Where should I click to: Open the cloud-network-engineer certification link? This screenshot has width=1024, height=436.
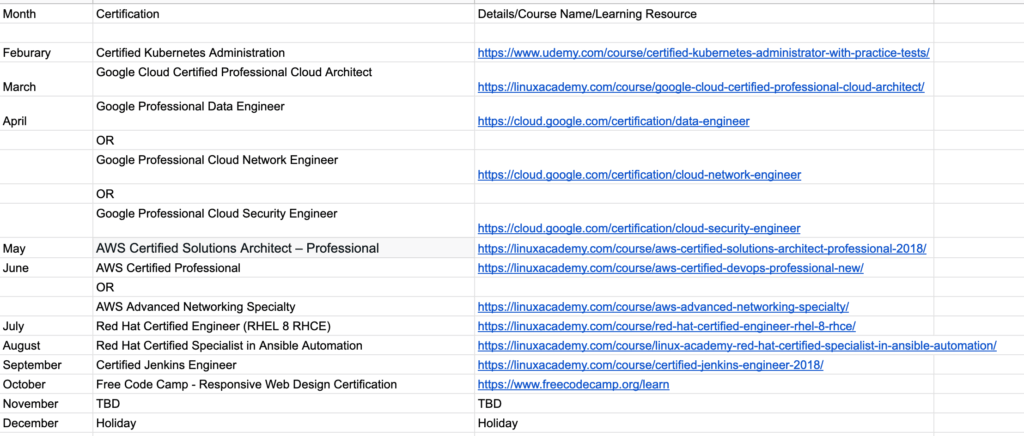[x=639, y=175]
